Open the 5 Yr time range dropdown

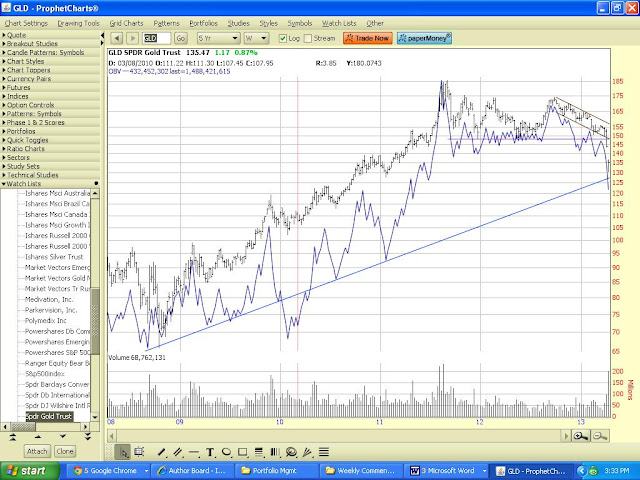click(x=218, y=38)
